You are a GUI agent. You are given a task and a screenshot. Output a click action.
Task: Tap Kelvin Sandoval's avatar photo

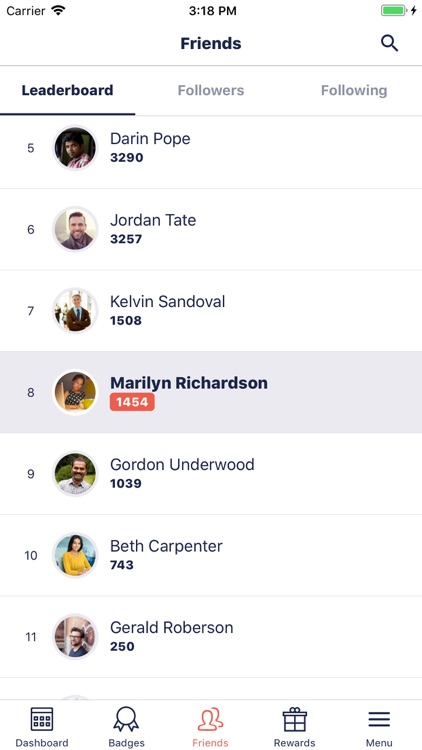coord(75,311)
